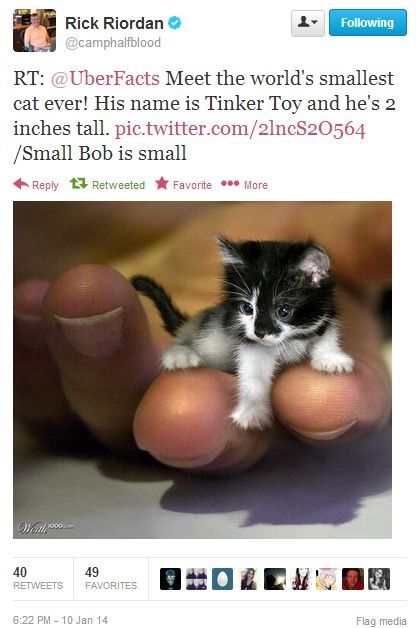Expand the More options menu
Screen dimensions: 416x628
245,185
